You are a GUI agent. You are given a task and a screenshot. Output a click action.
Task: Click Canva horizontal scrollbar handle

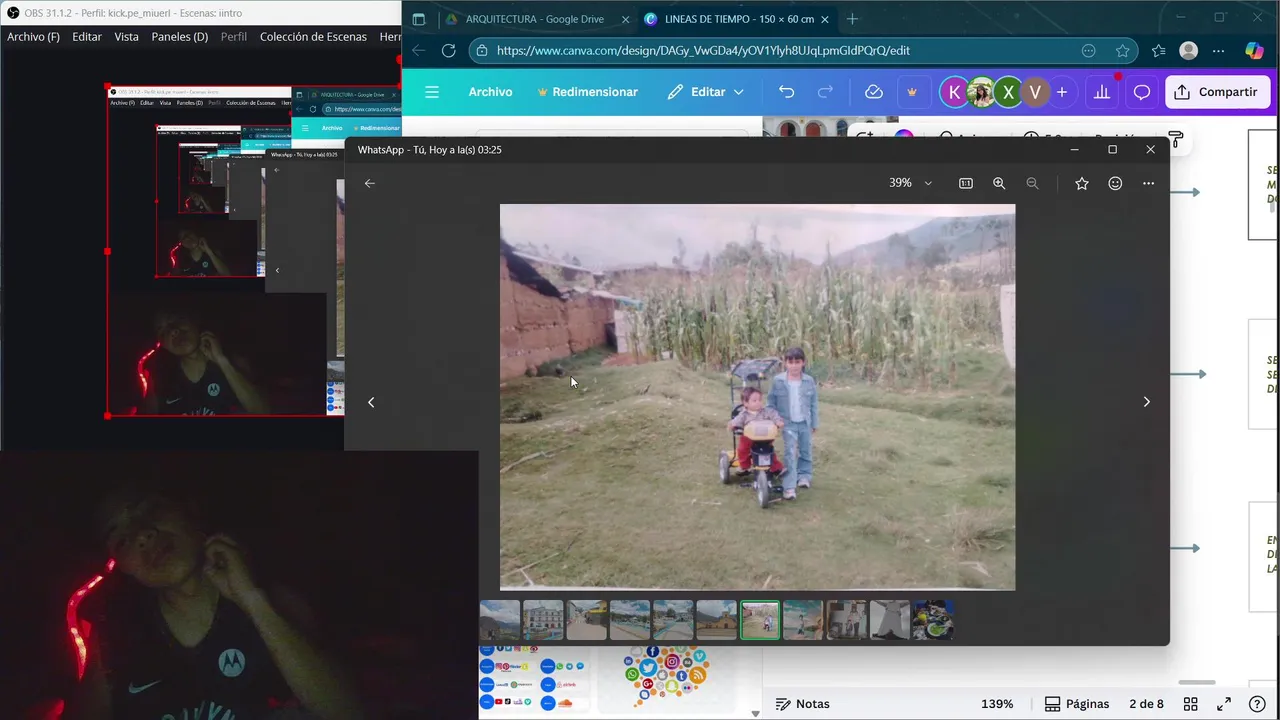[x=1197, y=683]
